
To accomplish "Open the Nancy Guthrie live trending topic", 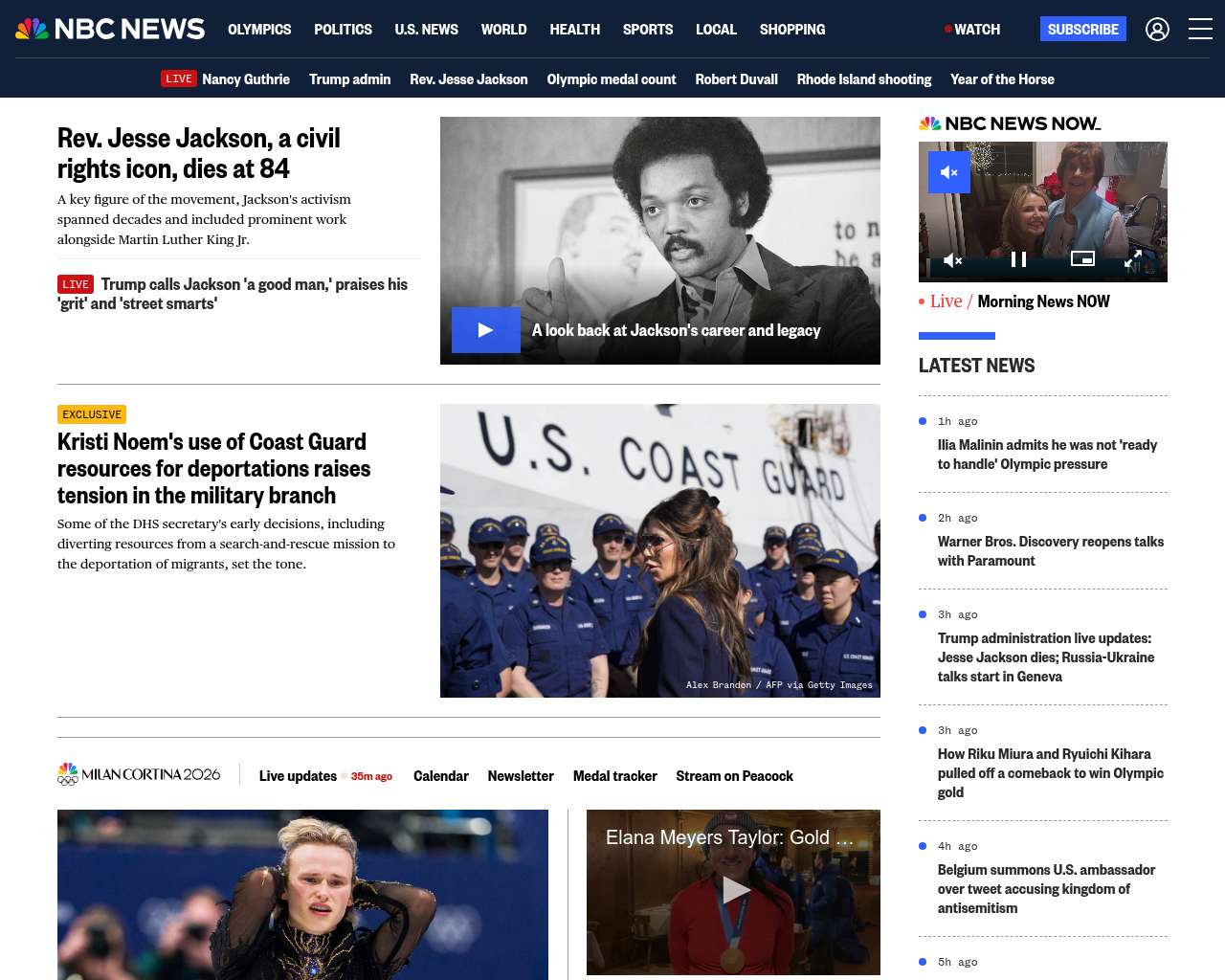I will [245, 79].
